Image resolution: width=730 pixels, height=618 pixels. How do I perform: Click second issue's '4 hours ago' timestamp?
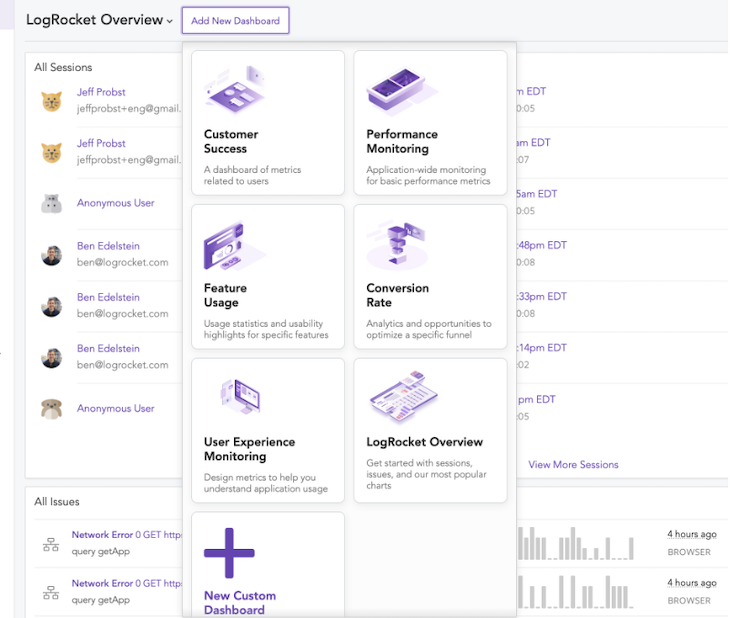click(x=692, y=583)
